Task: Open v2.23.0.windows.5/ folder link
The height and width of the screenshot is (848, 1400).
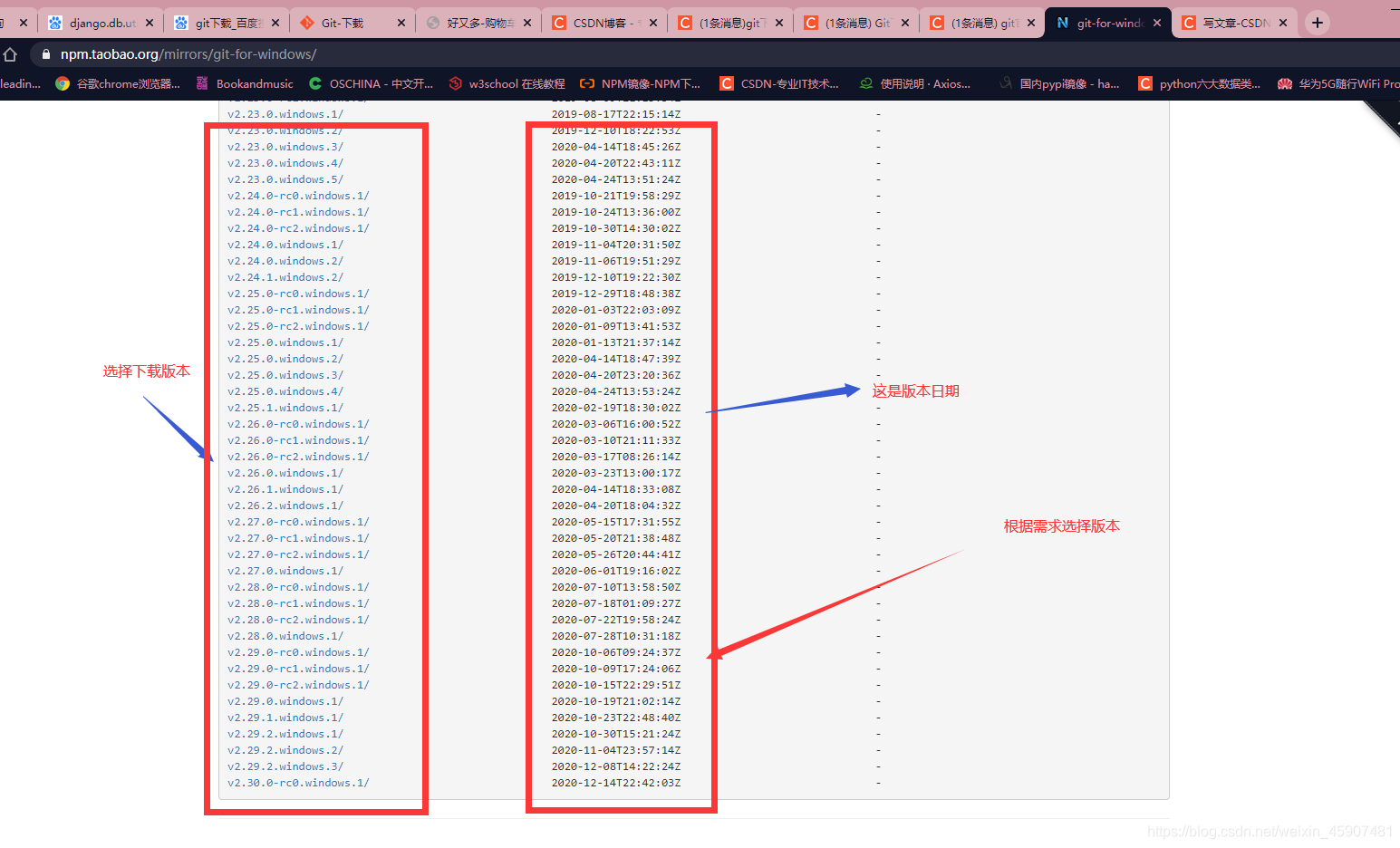Action: [285, 179]
